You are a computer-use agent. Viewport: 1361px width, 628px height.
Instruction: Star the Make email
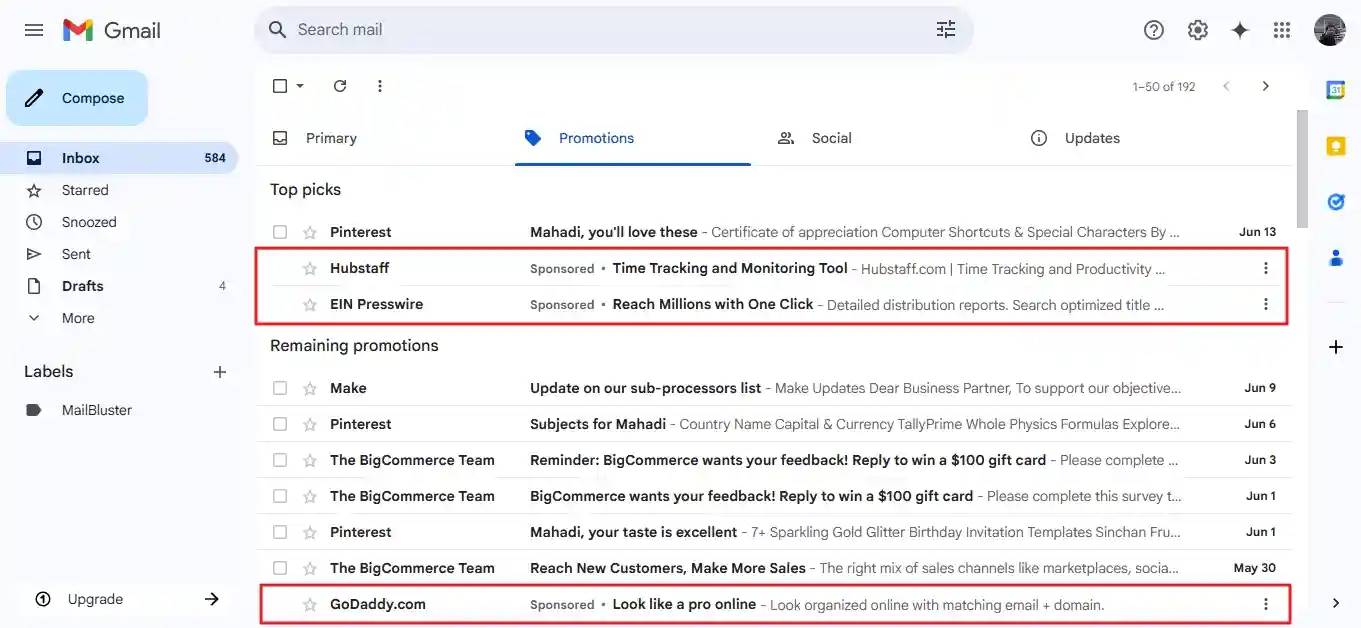point(310,388)
